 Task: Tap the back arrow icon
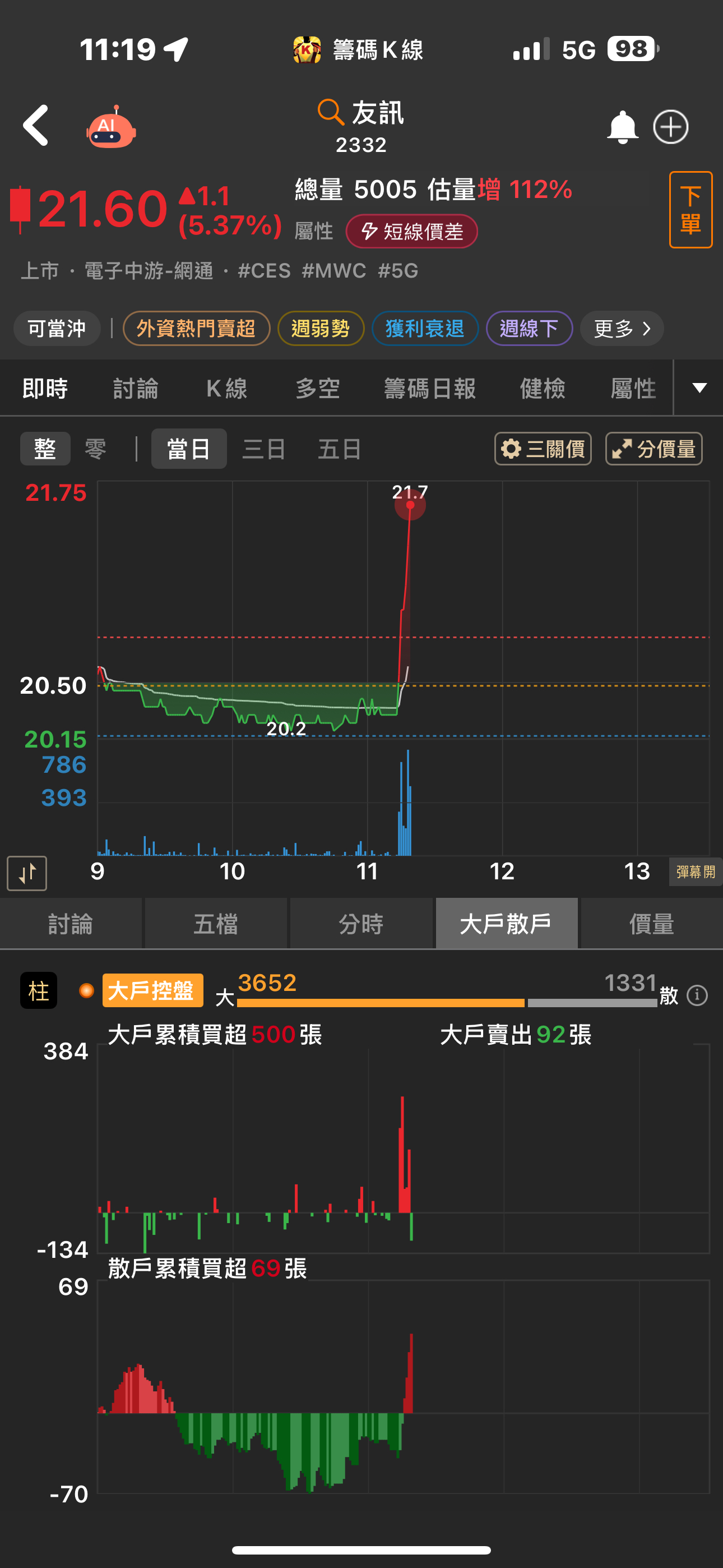pyautogui.click(x=36, y=126)
